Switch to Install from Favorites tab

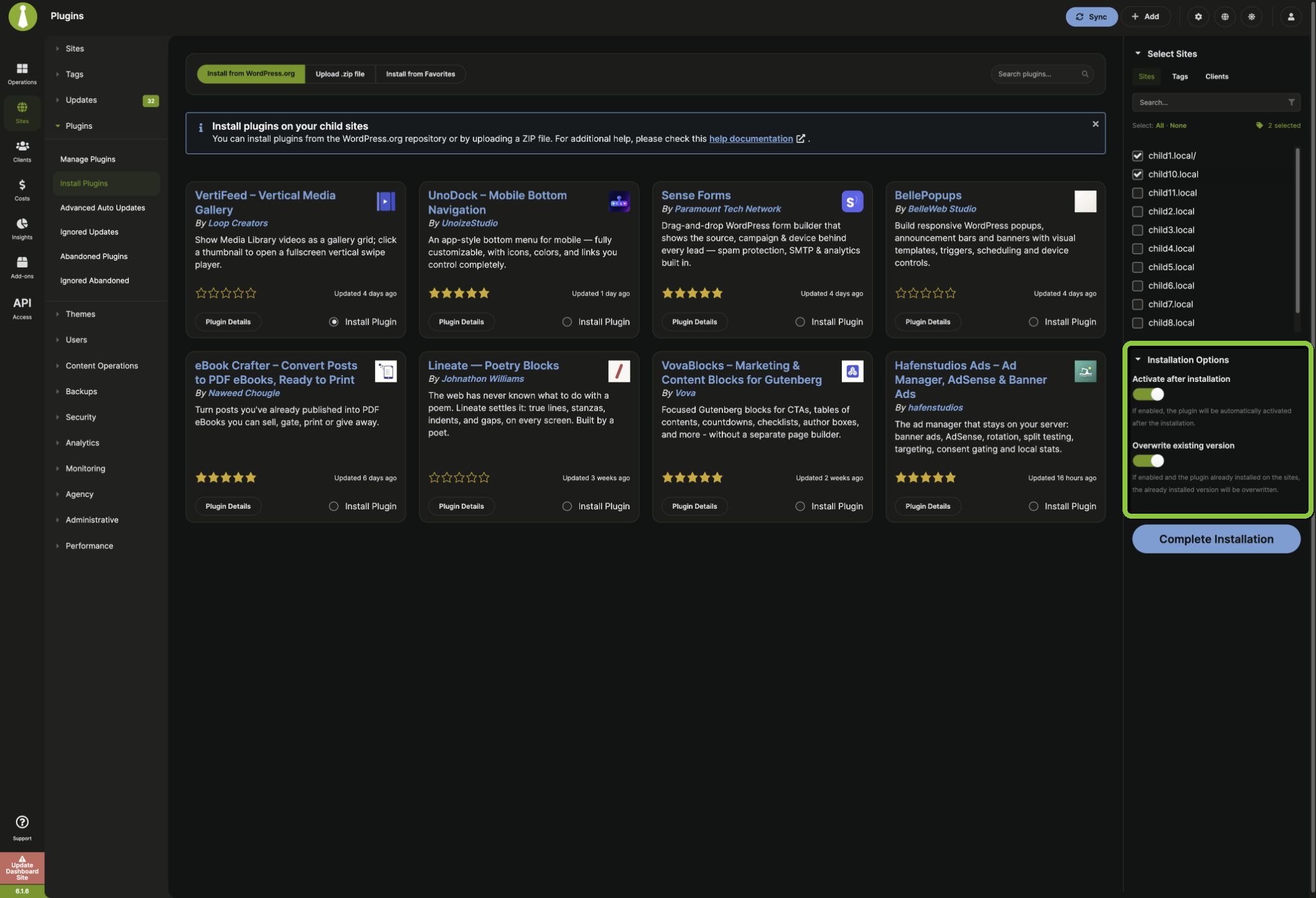pyautogui.click(x=420, y=74)
